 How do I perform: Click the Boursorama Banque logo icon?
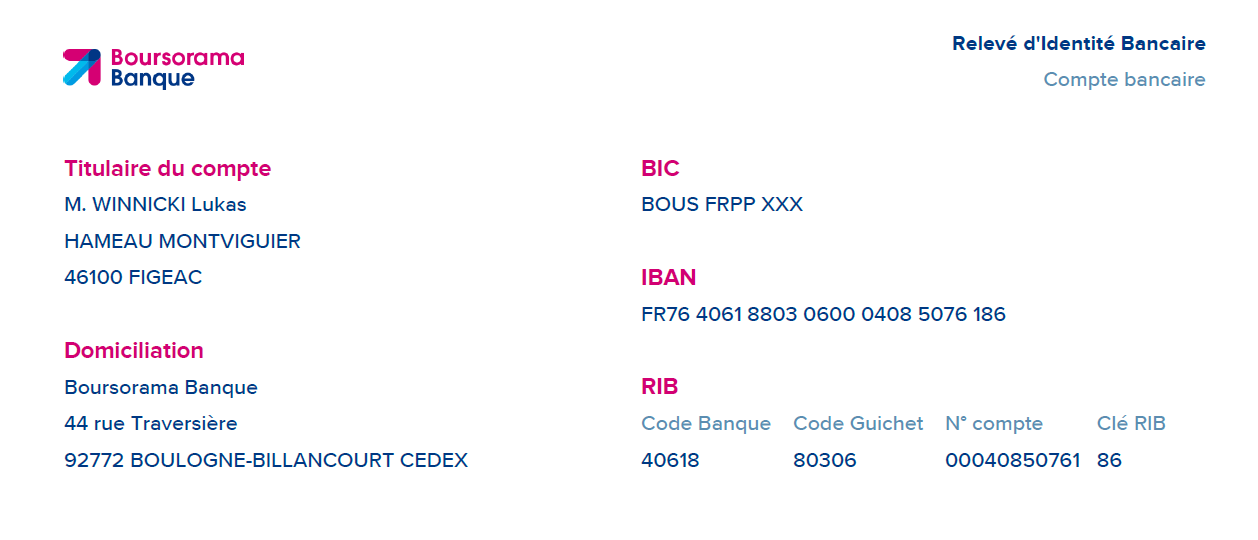click(x=82, y=67)
